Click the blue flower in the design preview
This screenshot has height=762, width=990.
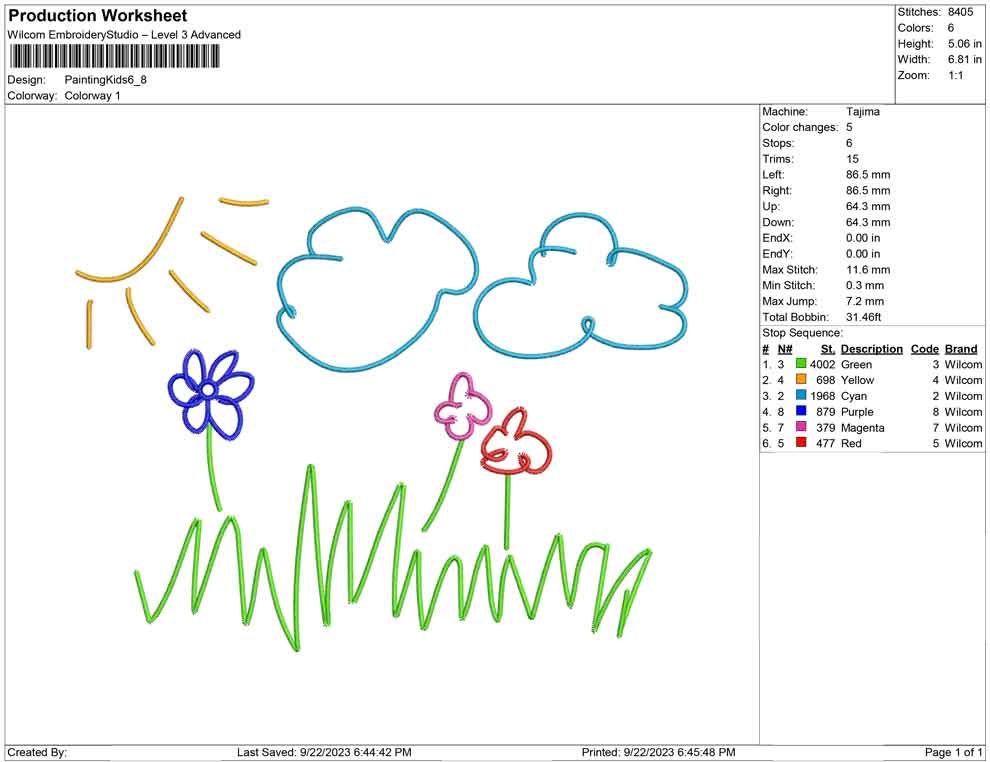point(210,393)
